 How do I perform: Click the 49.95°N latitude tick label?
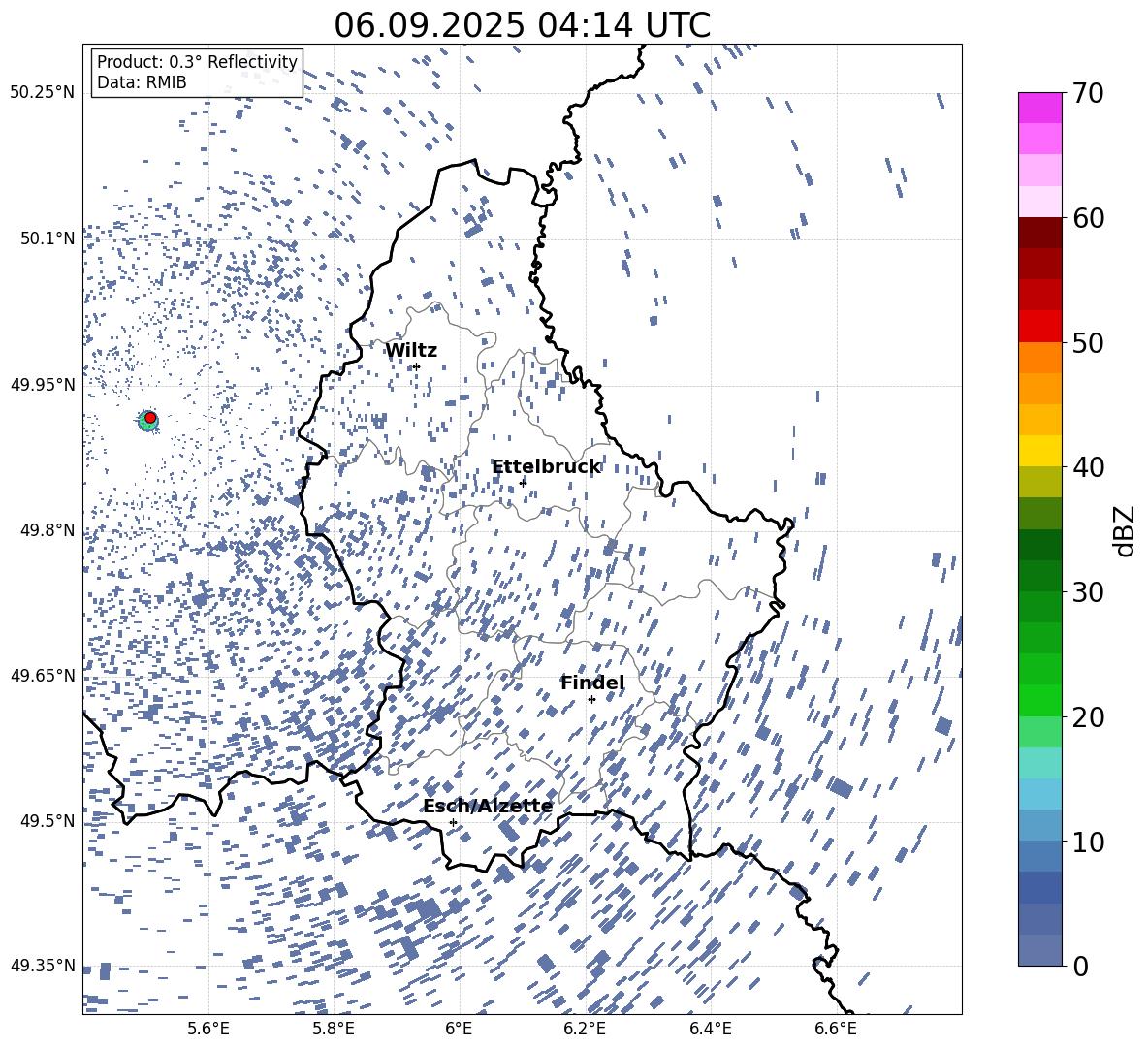point(43,384)
